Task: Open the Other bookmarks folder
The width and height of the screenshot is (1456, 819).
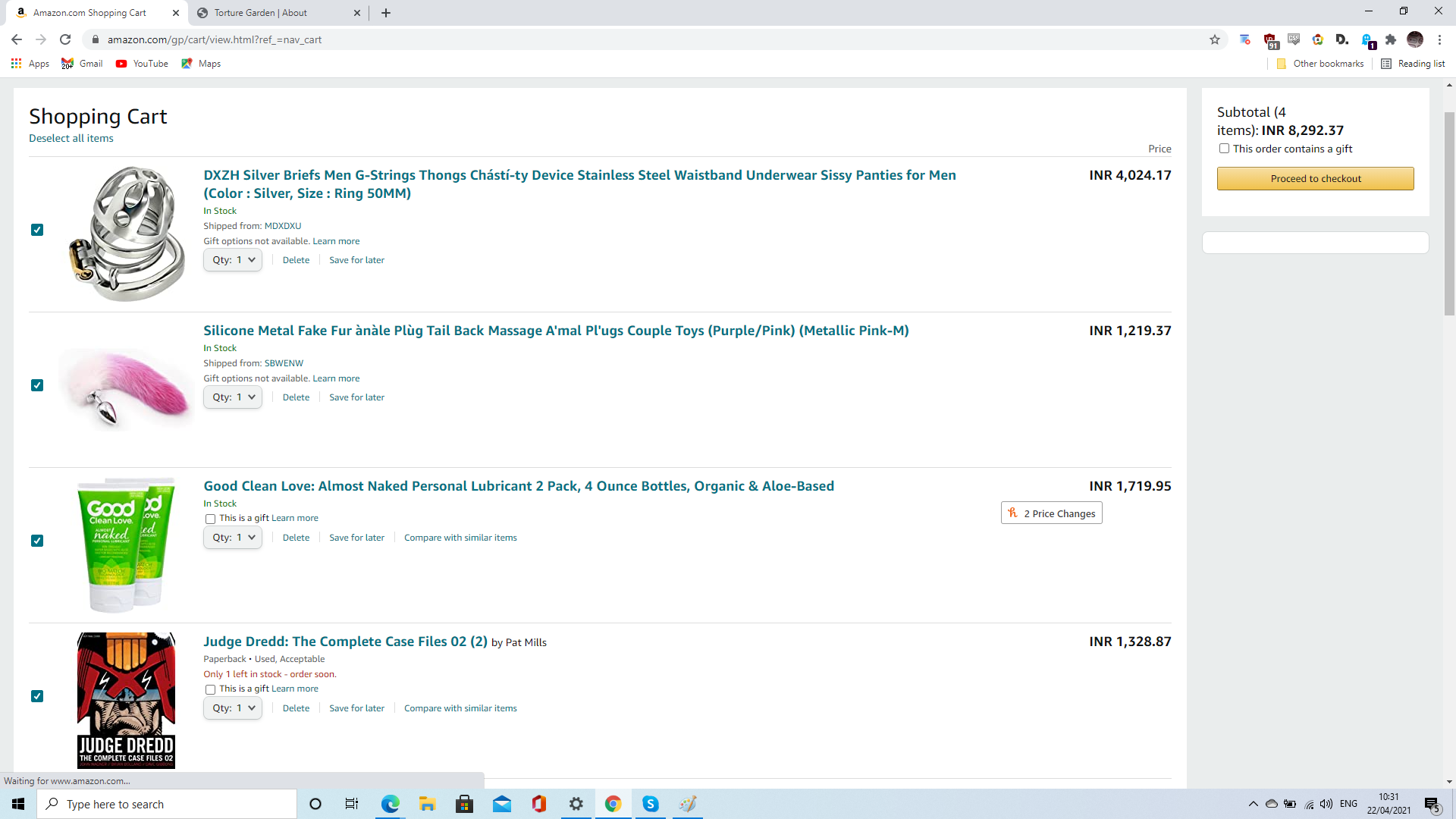Action: pos(1320,64)
